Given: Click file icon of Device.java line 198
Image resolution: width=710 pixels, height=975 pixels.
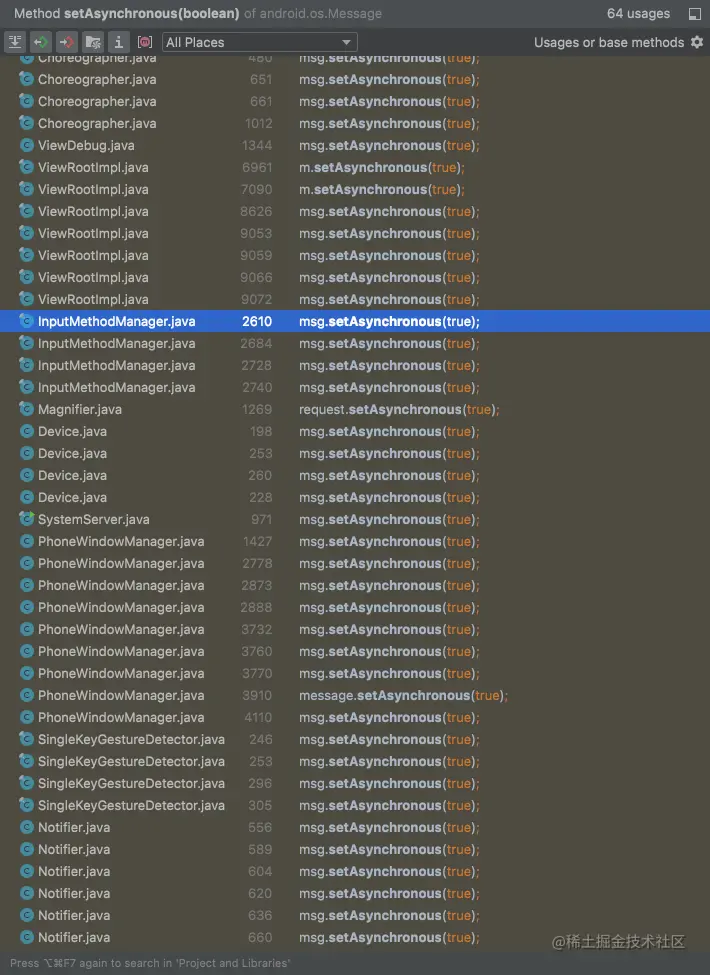Looking at the screenshot, I should pos(26,431).
